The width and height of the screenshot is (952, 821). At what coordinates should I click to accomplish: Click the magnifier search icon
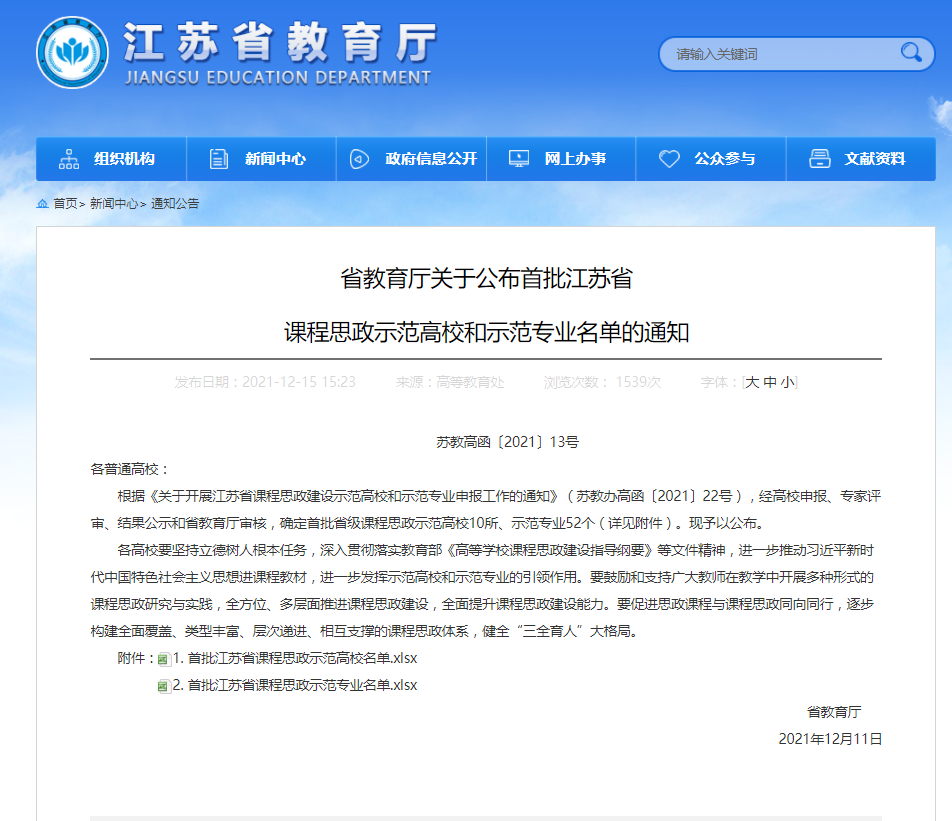coord(911,53)
